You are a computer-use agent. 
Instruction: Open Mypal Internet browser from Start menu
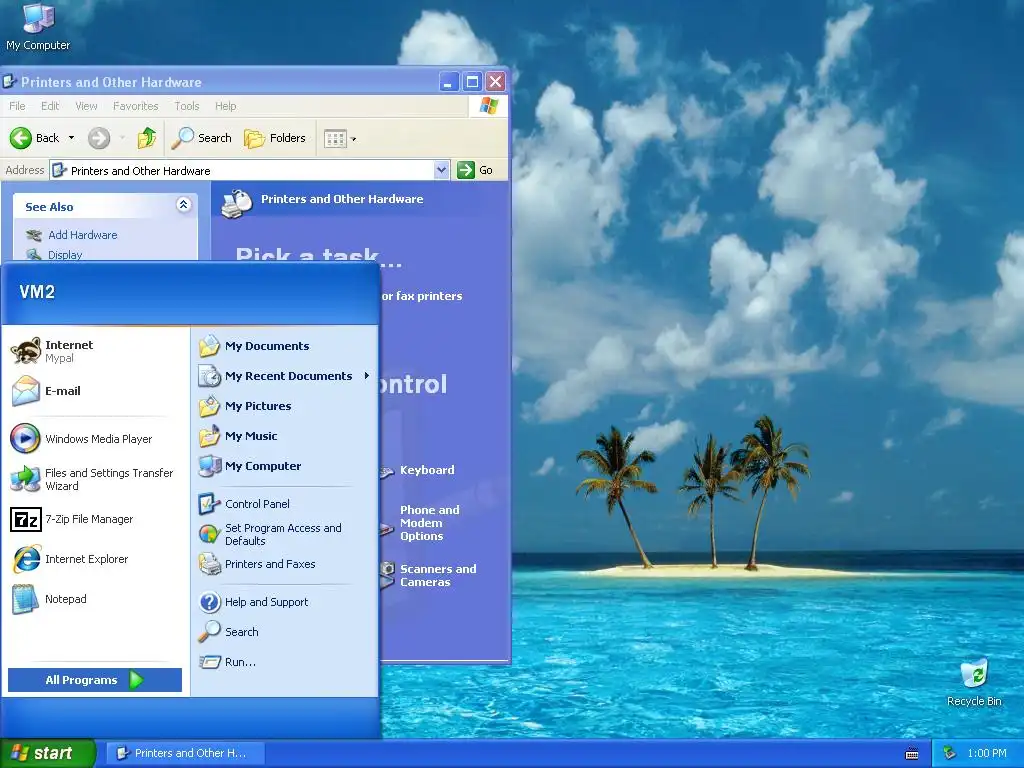coord(95,351)
